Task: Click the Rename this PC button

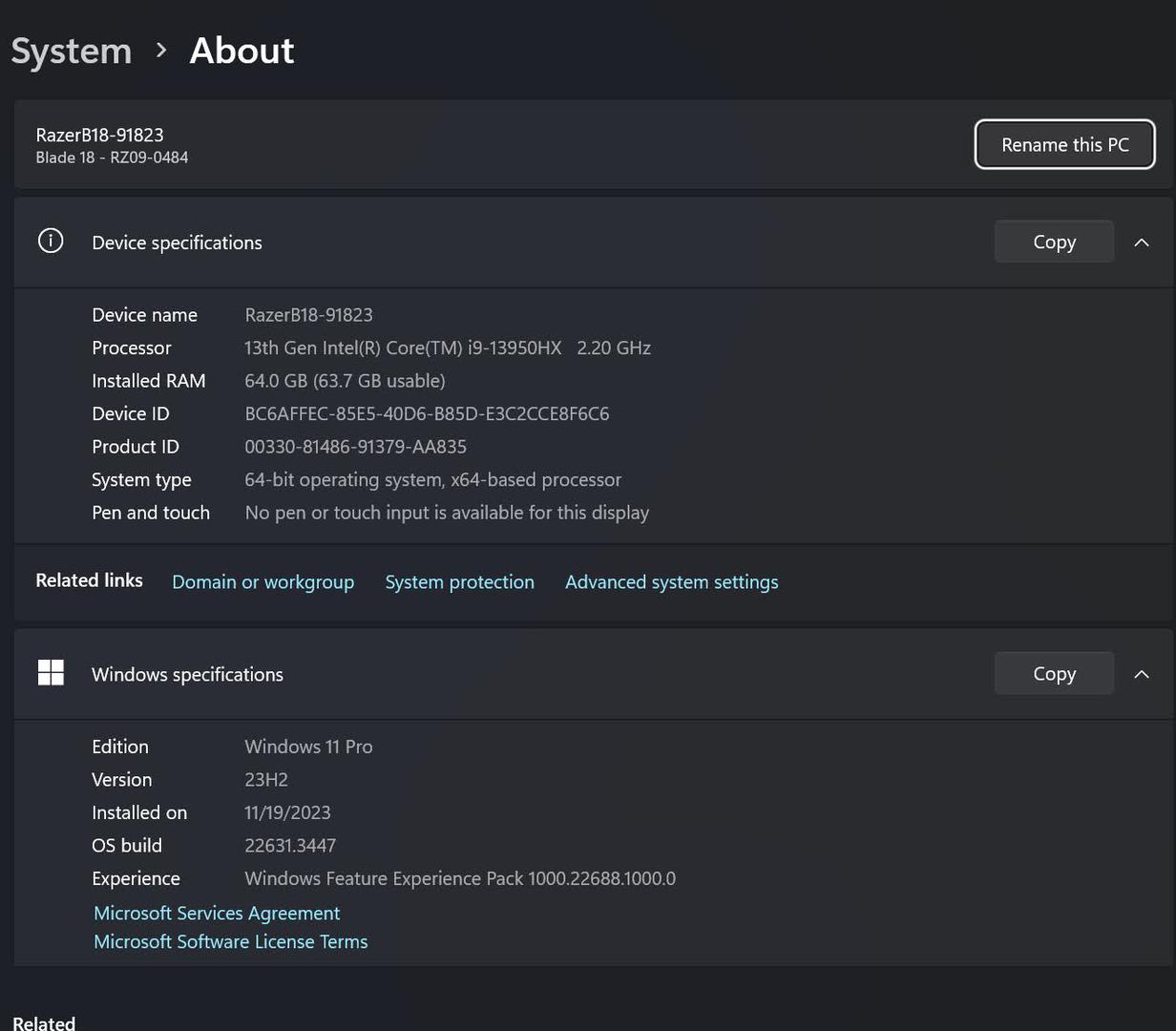Action: [x=1064, y=144]
